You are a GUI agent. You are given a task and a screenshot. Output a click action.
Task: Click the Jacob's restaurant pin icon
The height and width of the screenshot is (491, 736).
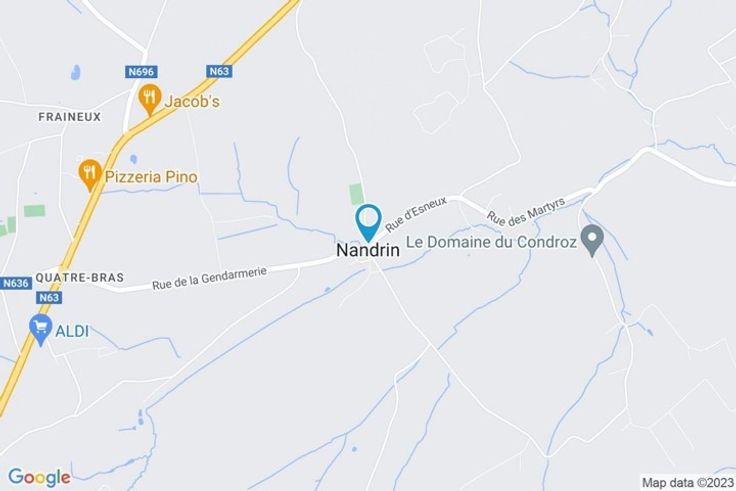(150, 100)
